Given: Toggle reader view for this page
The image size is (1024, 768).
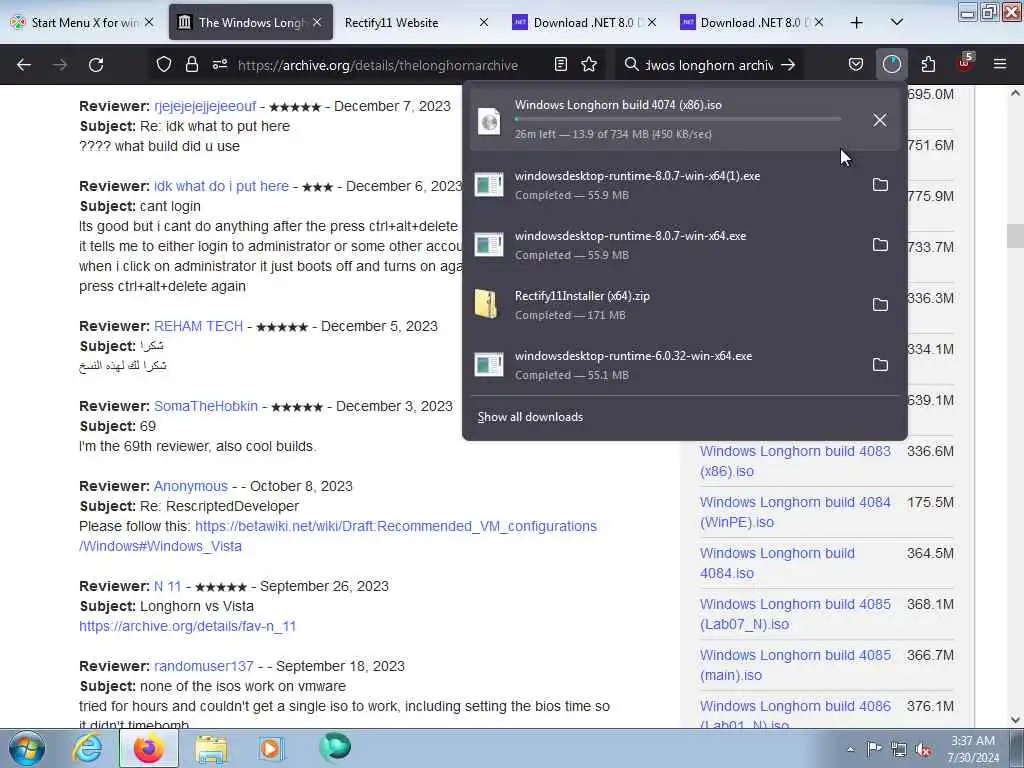Looking at the screenshot, I should [560, 64].
